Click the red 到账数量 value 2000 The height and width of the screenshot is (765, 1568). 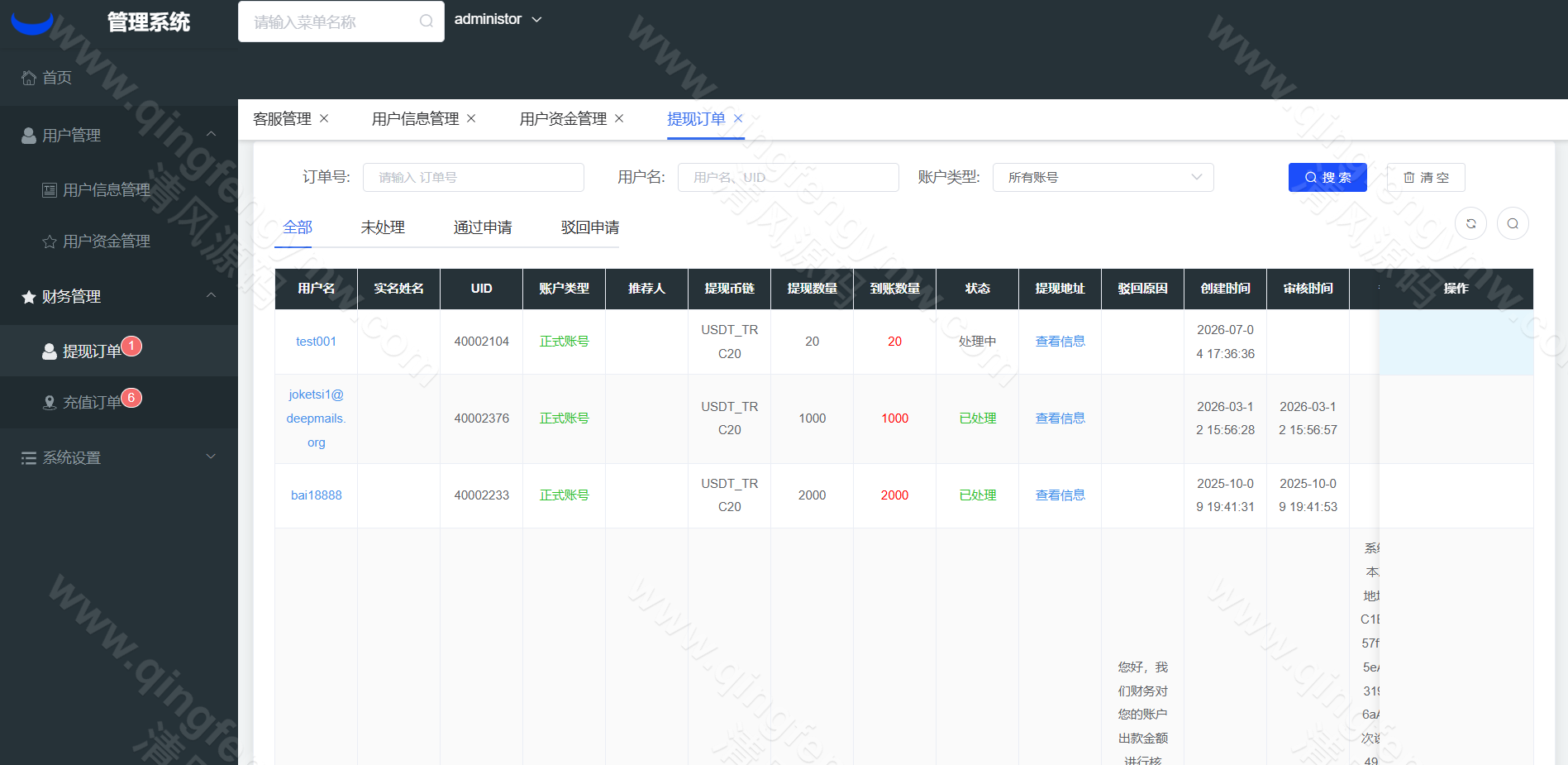click(895, 495)
